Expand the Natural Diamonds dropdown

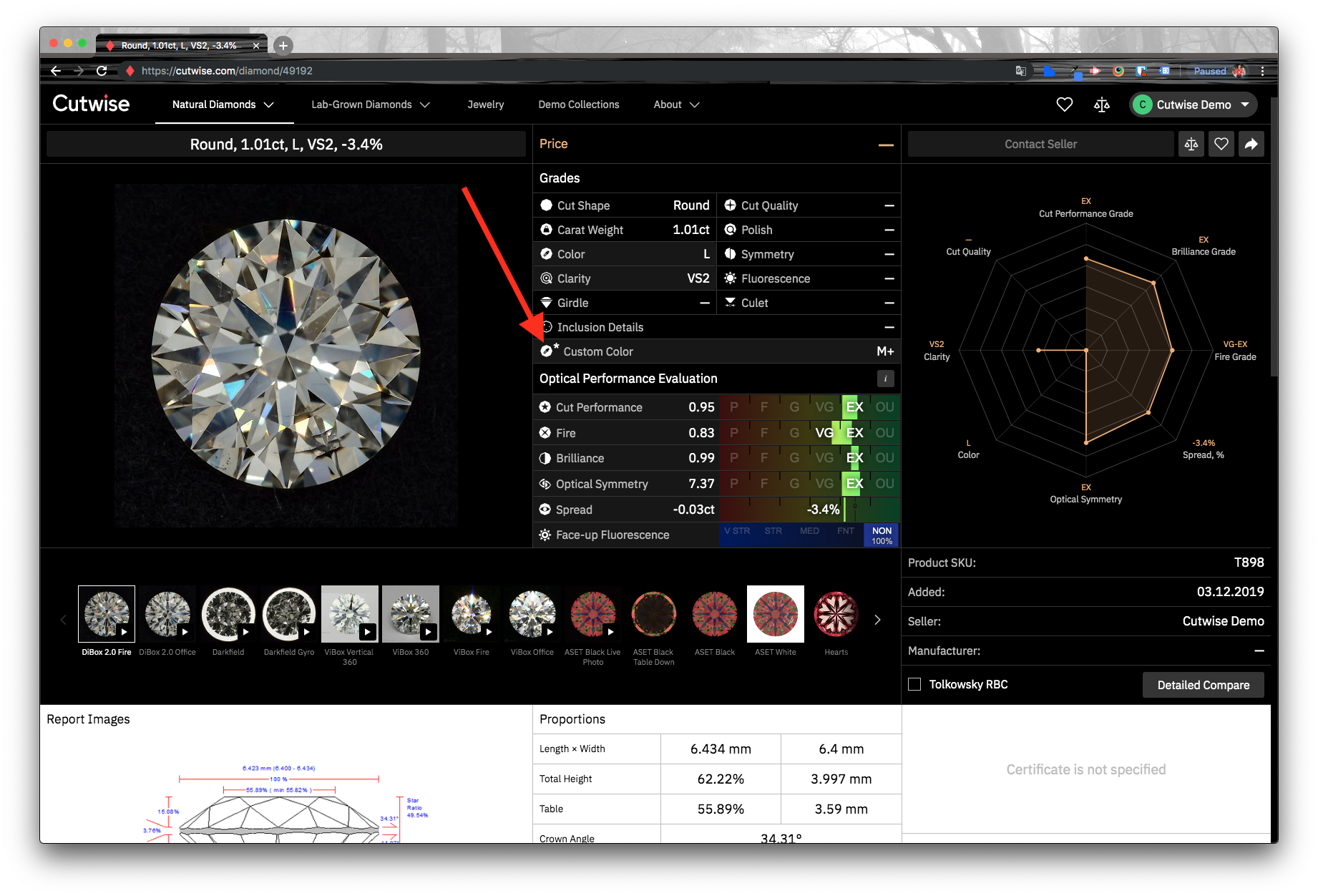click(x=223, y=104)
